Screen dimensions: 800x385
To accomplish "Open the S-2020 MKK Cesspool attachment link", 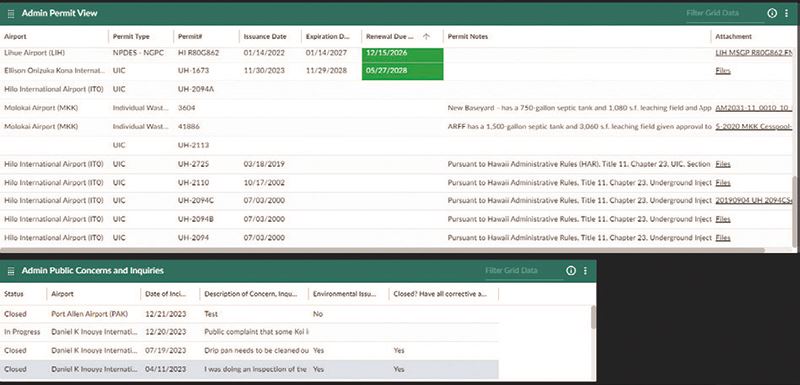I will tap(754, 126).
